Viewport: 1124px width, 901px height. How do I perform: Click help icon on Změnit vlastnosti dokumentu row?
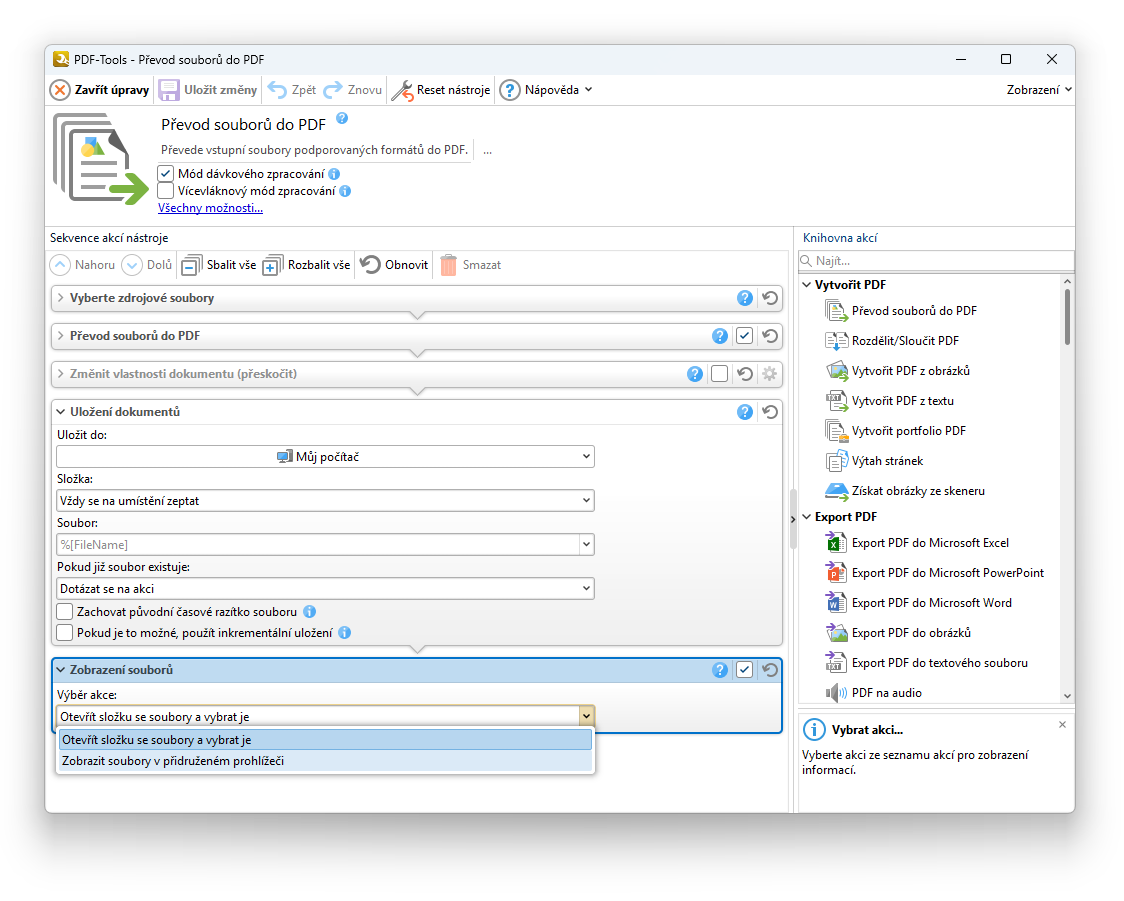coord(695,374)
